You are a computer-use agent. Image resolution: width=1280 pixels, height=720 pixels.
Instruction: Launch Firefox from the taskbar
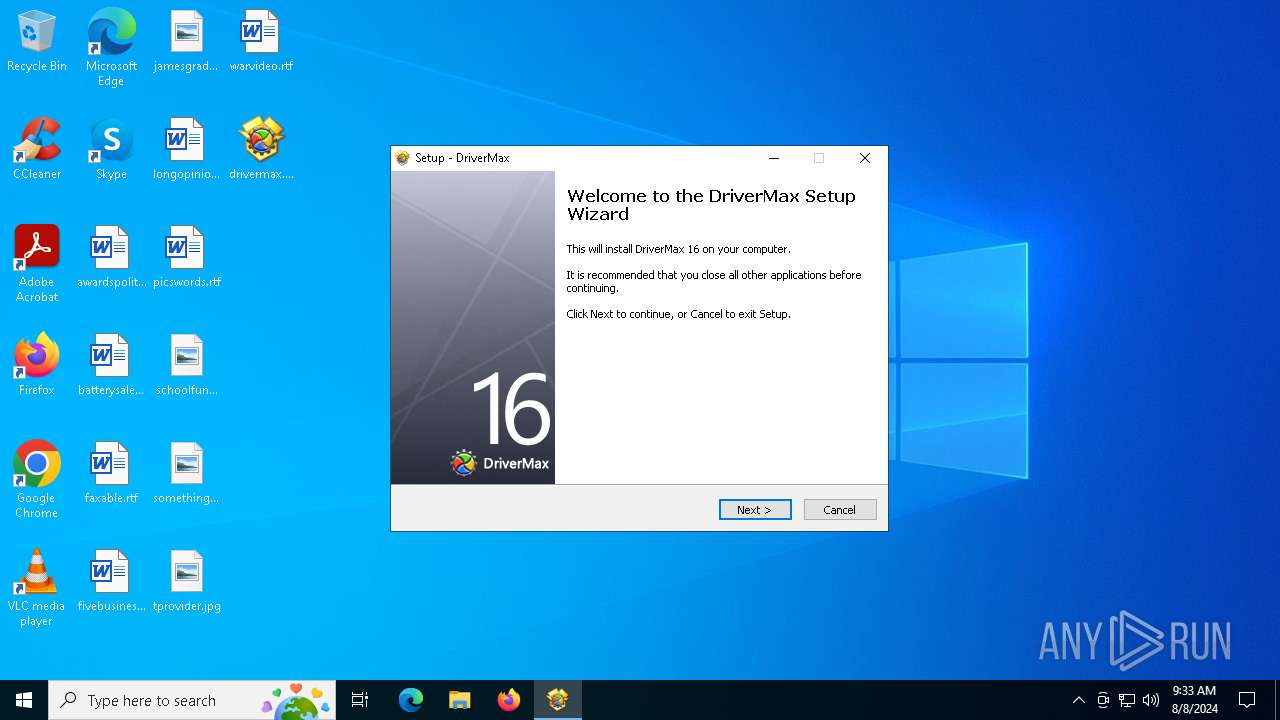[508, 700]
